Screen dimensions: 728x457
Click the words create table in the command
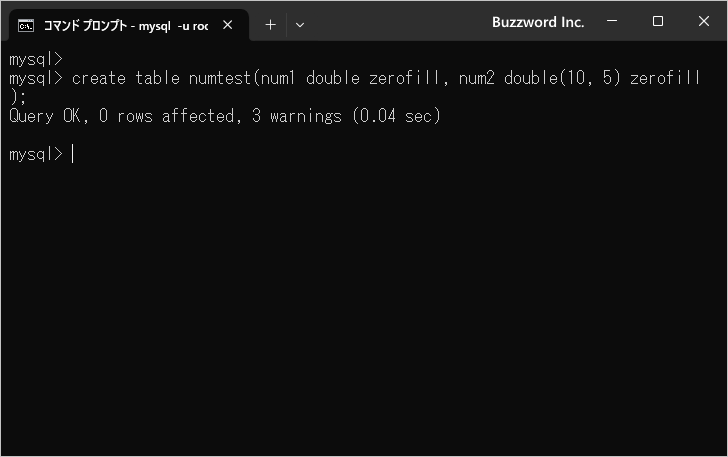(x=125, y=78)
